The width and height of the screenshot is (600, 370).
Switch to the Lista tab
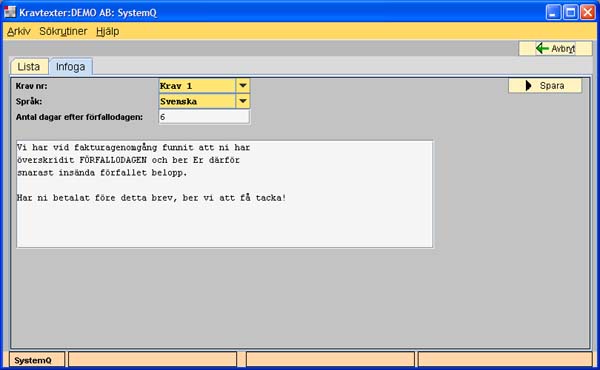coord(29,67)
